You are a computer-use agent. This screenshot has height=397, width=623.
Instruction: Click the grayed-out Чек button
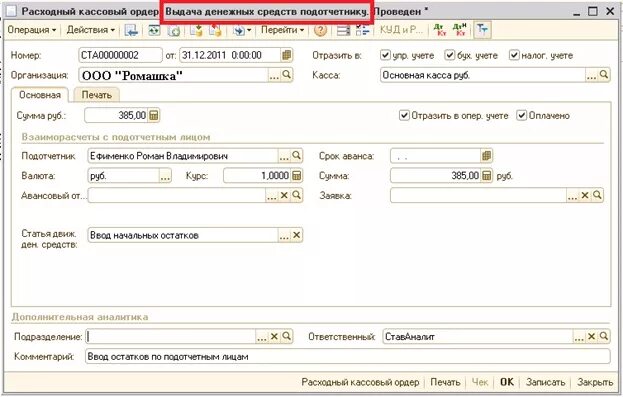point(480,382)
